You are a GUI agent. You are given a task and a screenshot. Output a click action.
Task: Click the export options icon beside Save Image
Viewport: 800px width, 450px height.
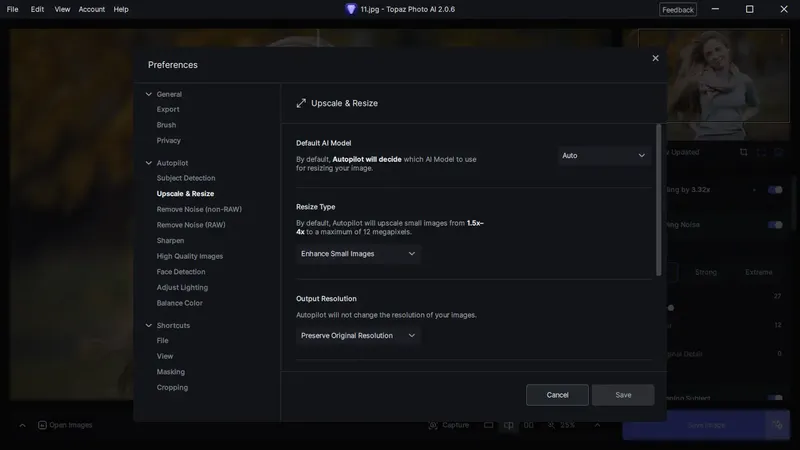point(777,425)
